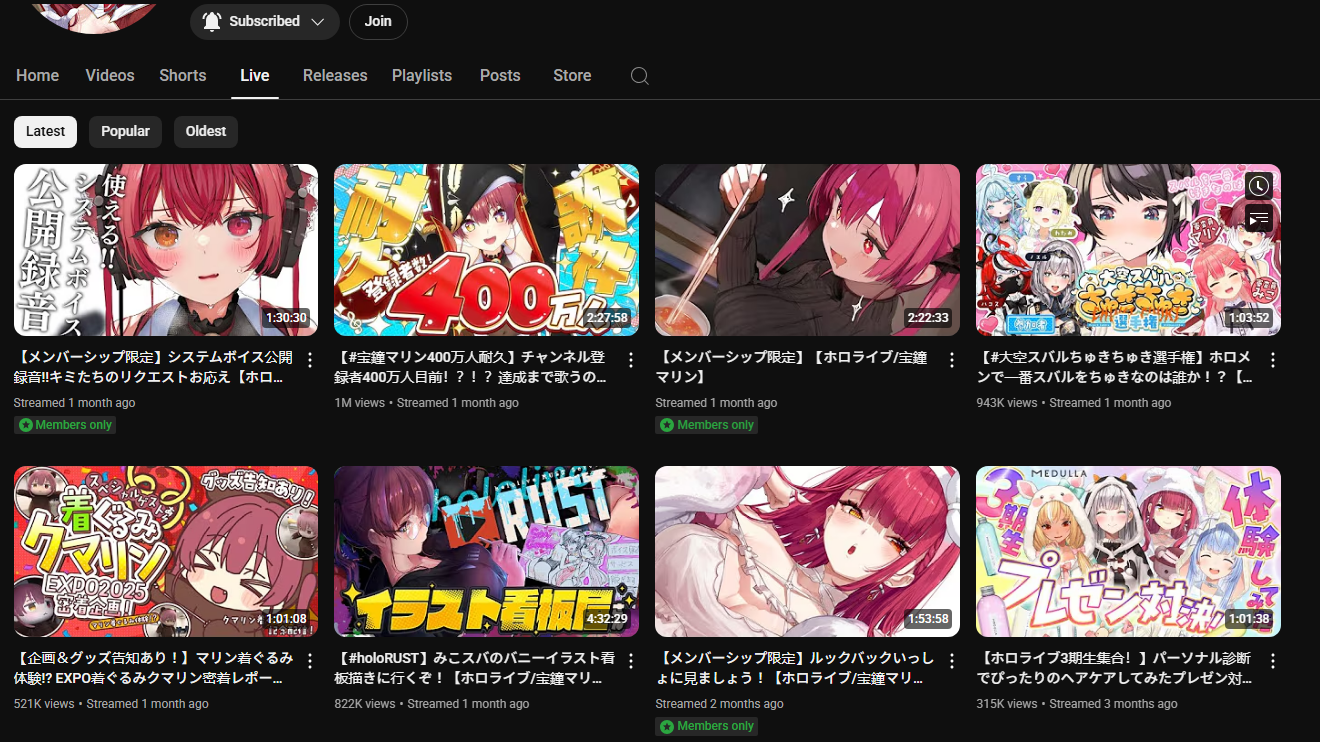Click the "1M views" text

[x=359, y=403]
